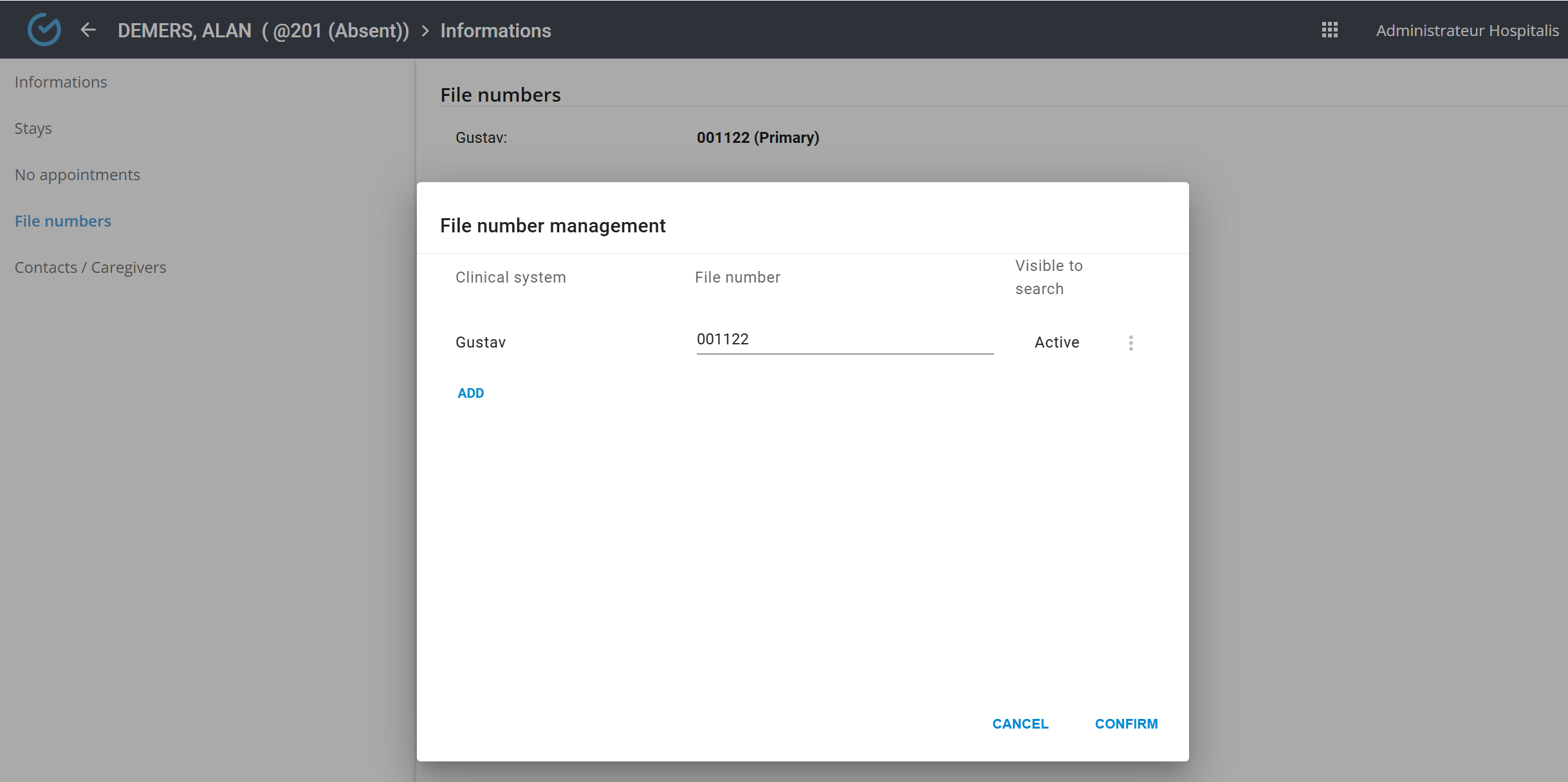Open File numbers in the sidebar

tap(63, 221)
